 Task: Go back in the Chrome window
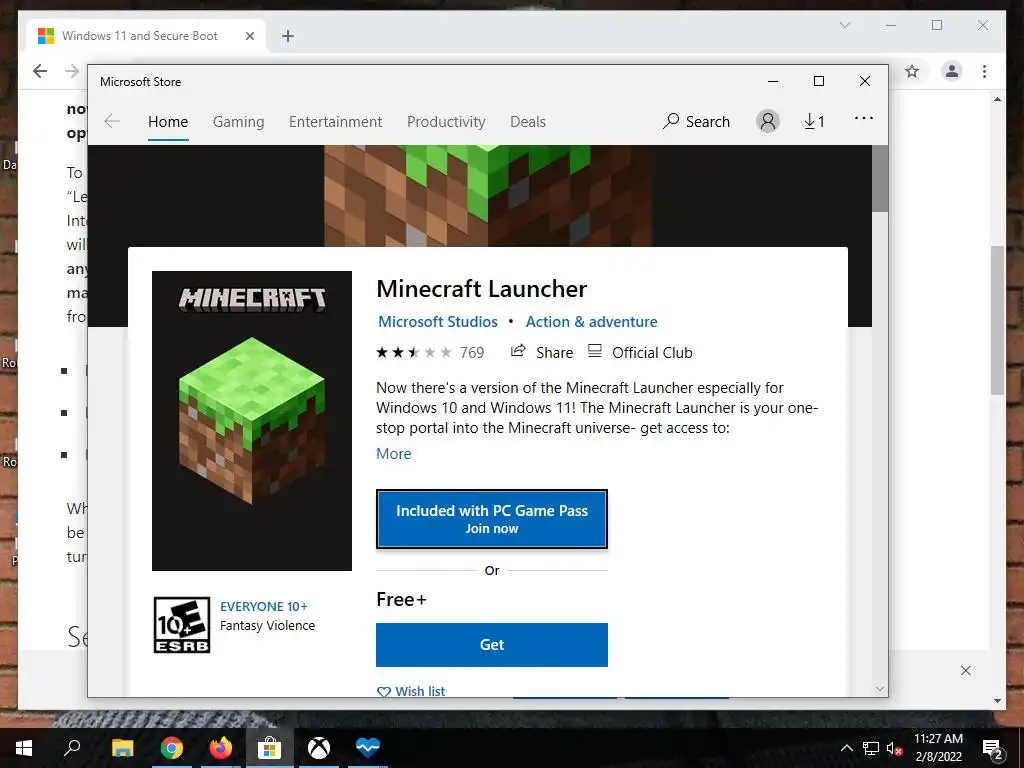pyautogui.click(x=40, y=71)
